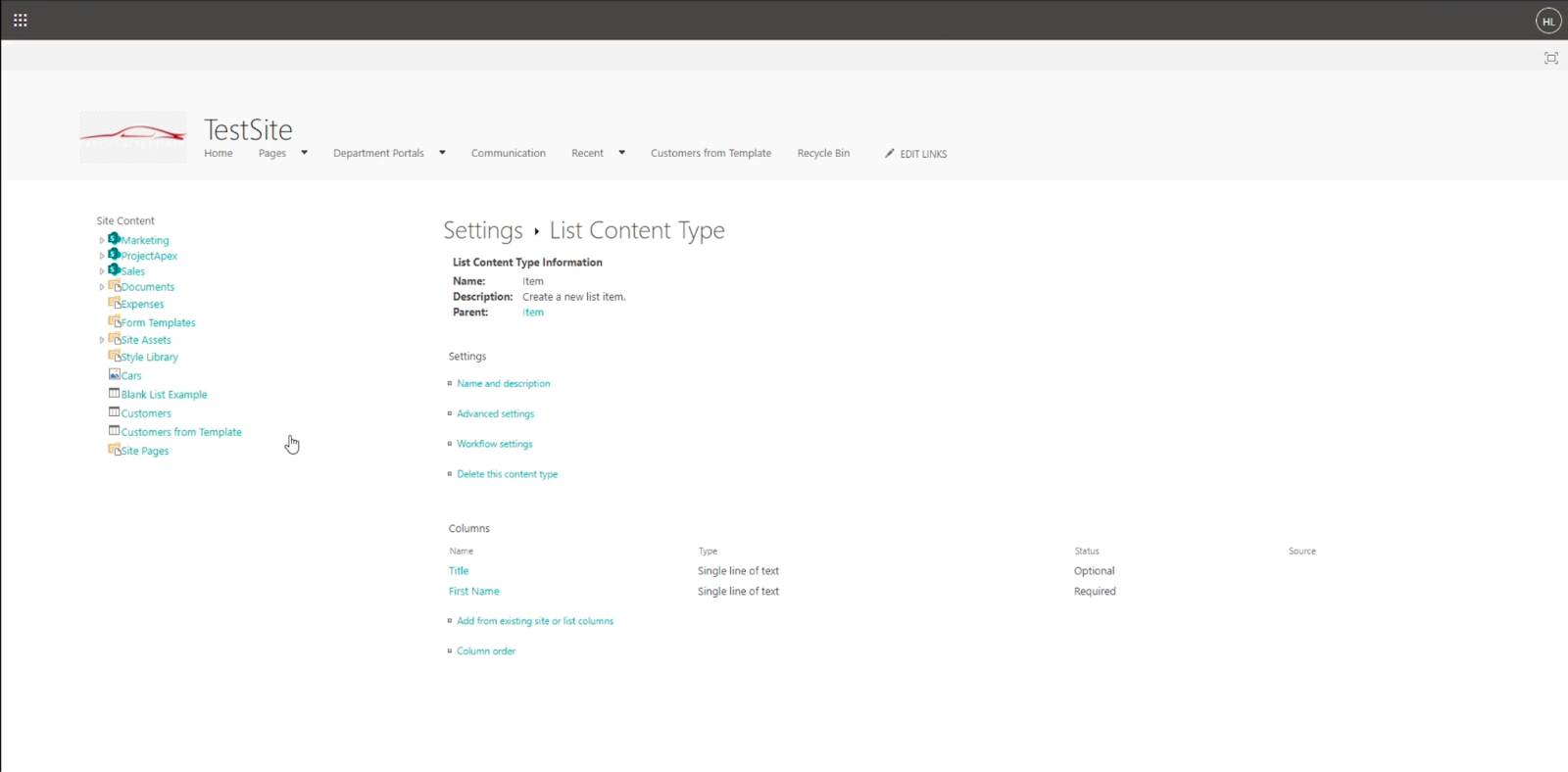Open Sales in Site Content tree
Image resolution: width=1568 pixels, height=772 pixels.
point(133,271)
